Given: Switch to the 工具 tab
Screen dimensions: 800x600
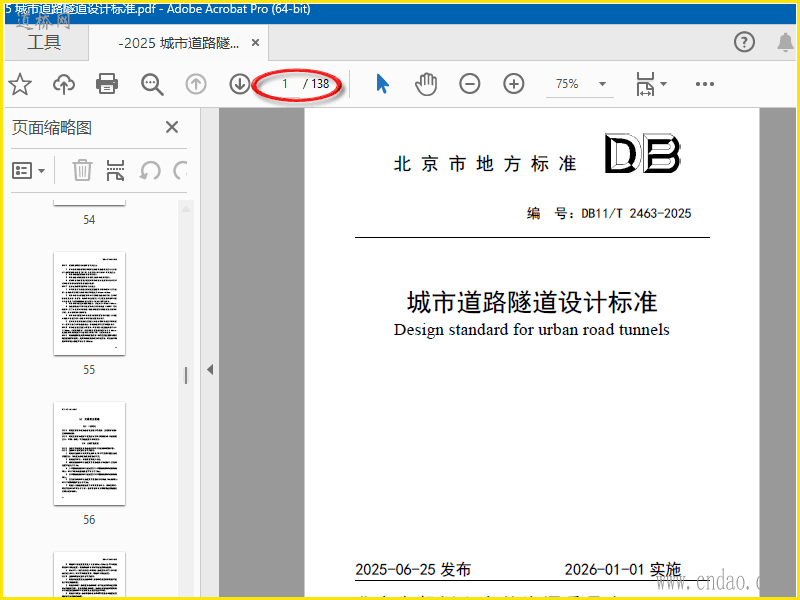Looking at the screenshot, I should pyautogui.click(x=44, y=42).
